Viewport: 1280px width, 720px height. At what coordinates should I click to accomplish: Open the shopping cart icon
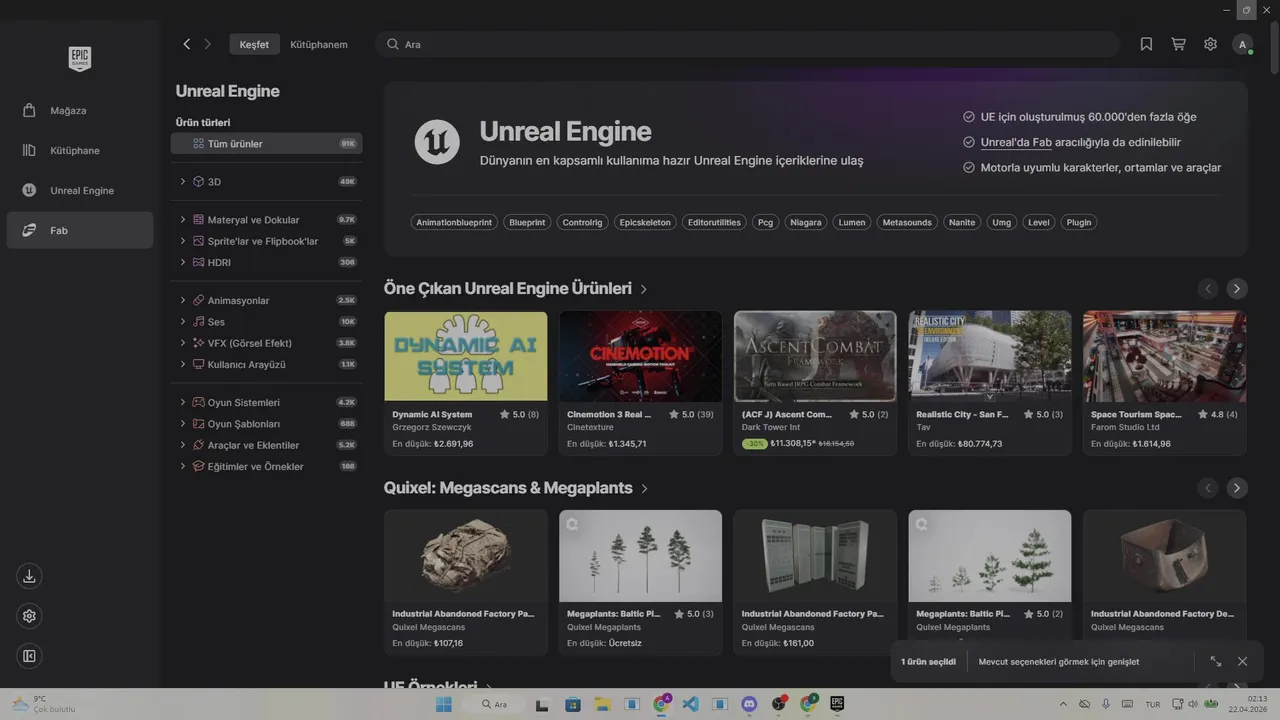point(1178,44)
